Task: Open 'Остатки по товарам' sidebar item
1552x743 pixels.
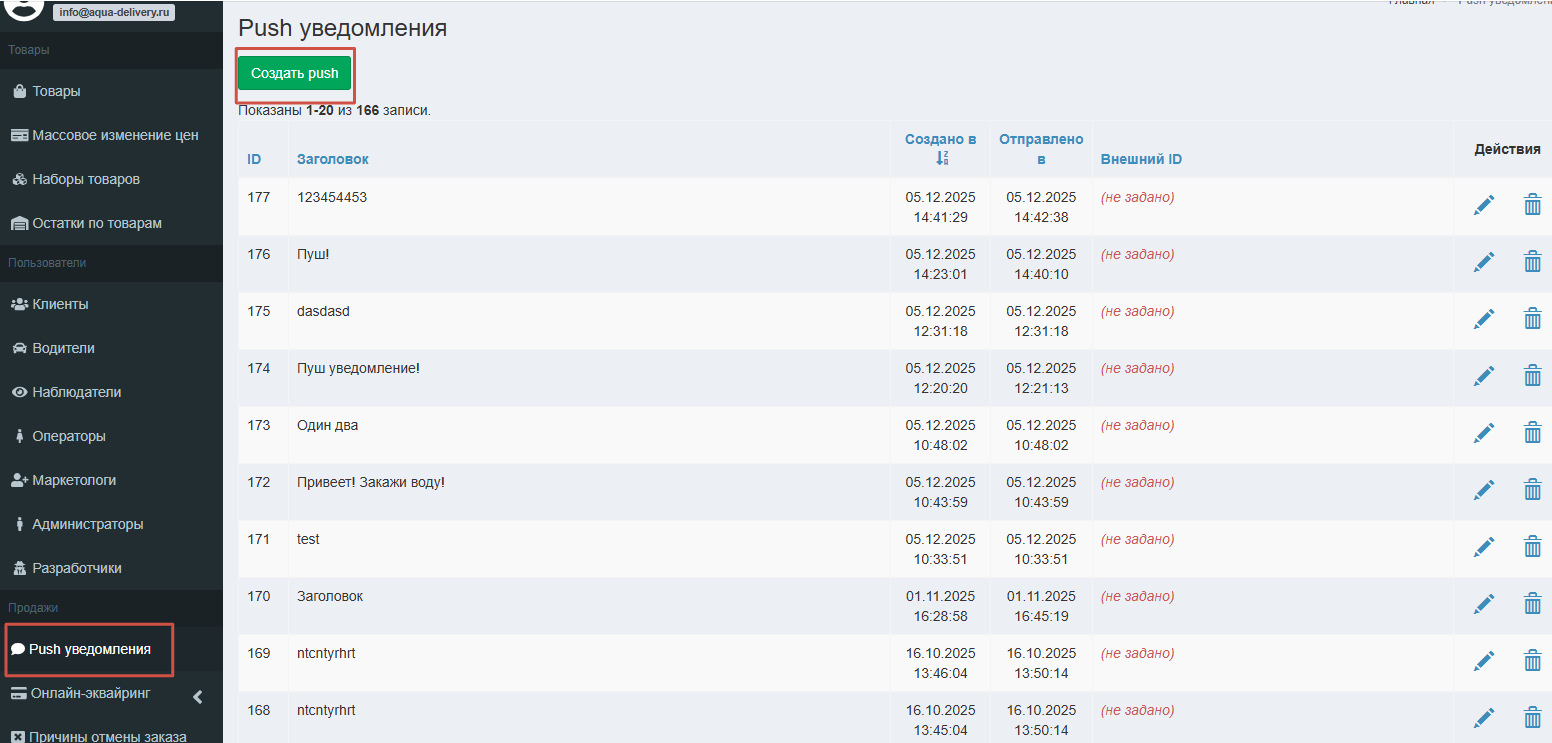Action: [96, 223]
